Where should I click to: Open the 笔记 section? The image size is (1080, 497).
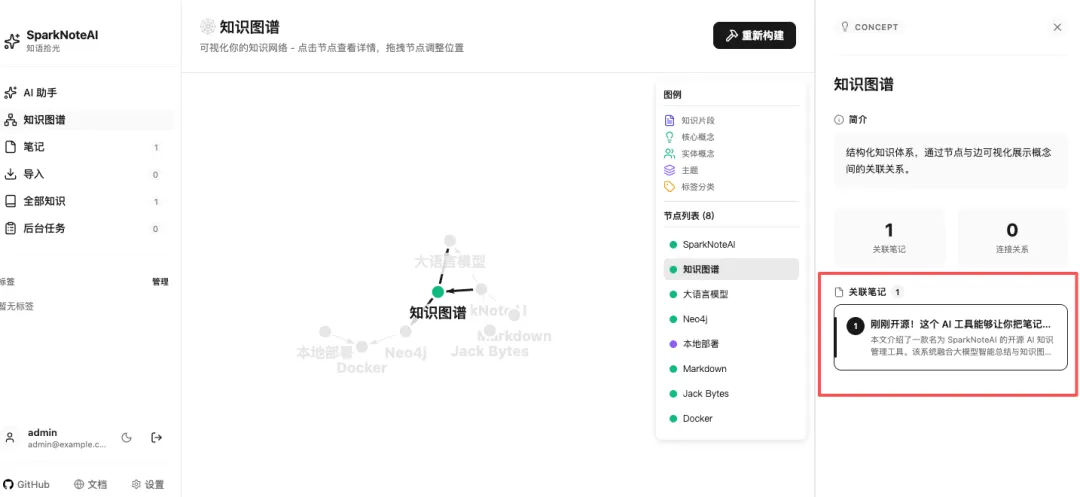click(87, 147)
